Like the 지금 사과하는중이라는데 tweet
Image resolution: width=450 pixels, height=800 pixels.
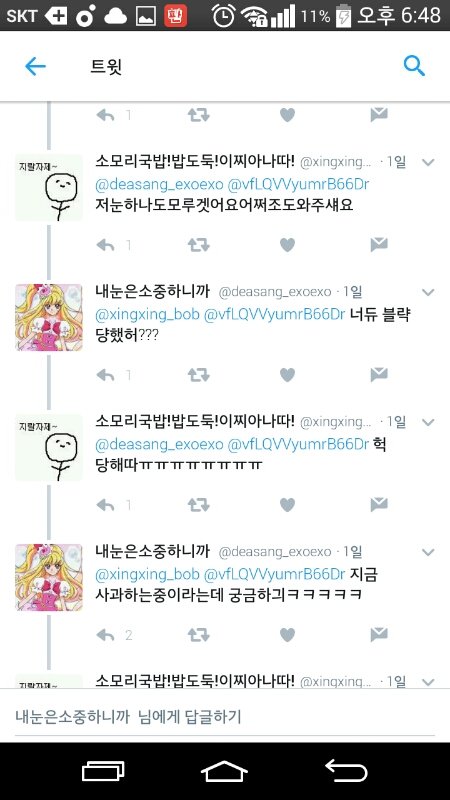click(287, 635)
